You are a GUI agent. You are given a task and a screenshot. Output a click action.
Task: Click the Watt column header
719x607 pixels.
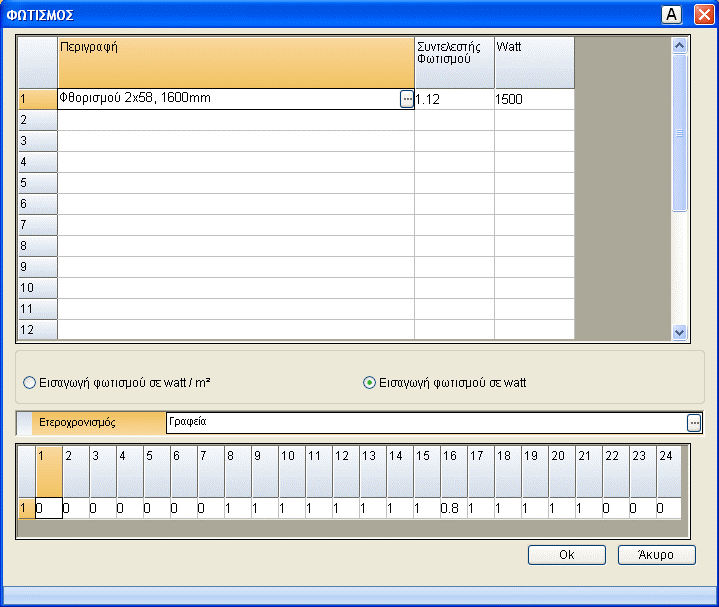point(535,63)
